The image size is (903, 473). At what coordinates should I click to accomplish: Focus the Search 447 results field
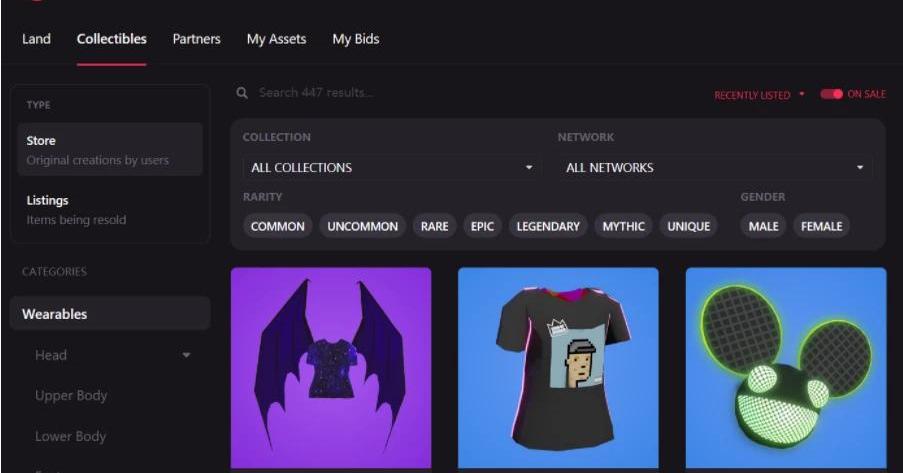tap(316, 93)
